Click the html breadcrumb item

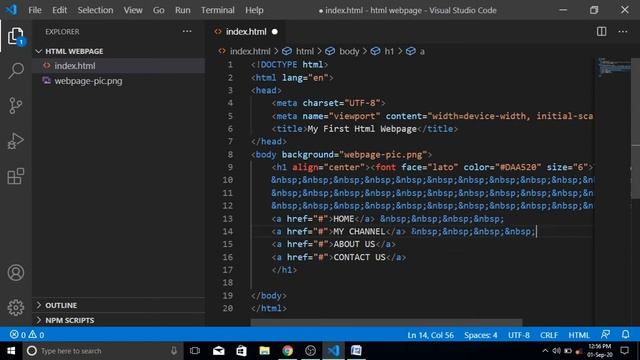pyautogui.click(x=304, y=51)
